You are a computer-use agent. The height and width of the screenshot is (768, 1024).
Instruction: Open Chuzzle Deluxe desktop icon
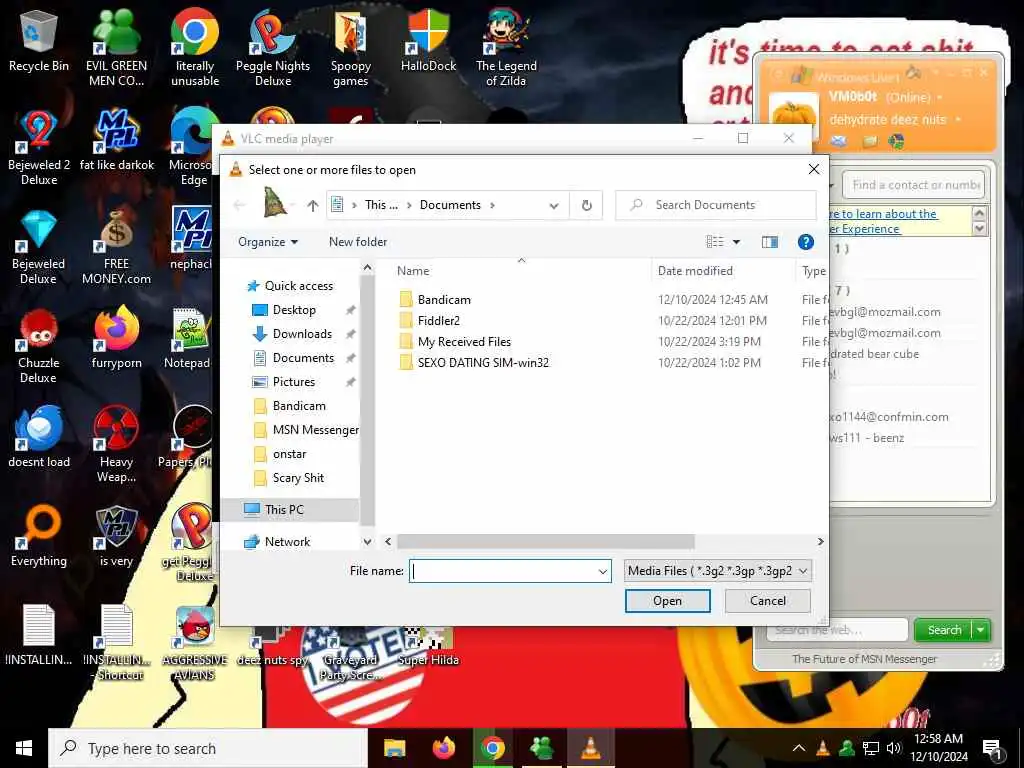click(x=39, y=346)
